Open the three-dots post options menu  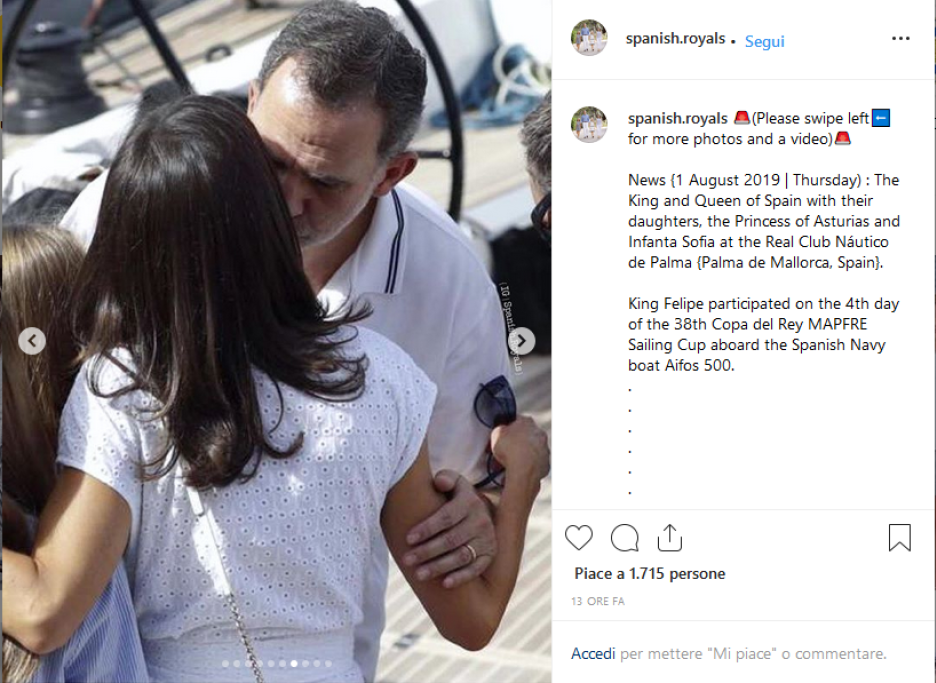pyautogui.click(x=900, y=38)
